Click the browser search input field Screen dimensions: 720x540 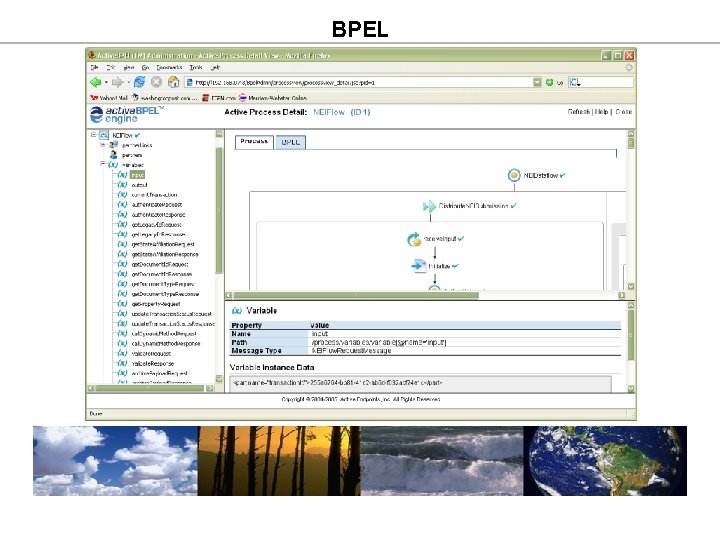tap(606, 82)
